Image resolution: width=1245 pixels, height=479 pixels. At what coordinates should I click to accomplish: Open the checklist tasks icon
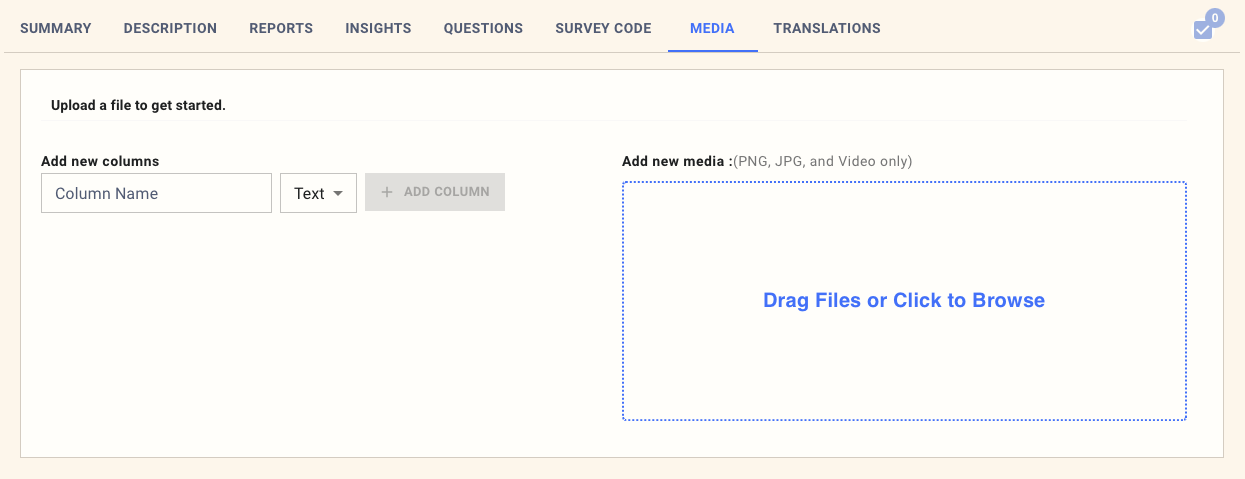(x=1202, y=30)
